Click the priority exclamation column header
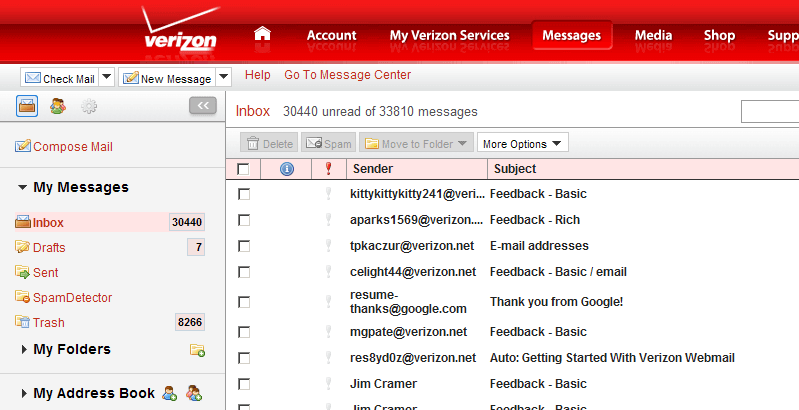Viewport: 799px width, 410px height. tap(329, 169)
